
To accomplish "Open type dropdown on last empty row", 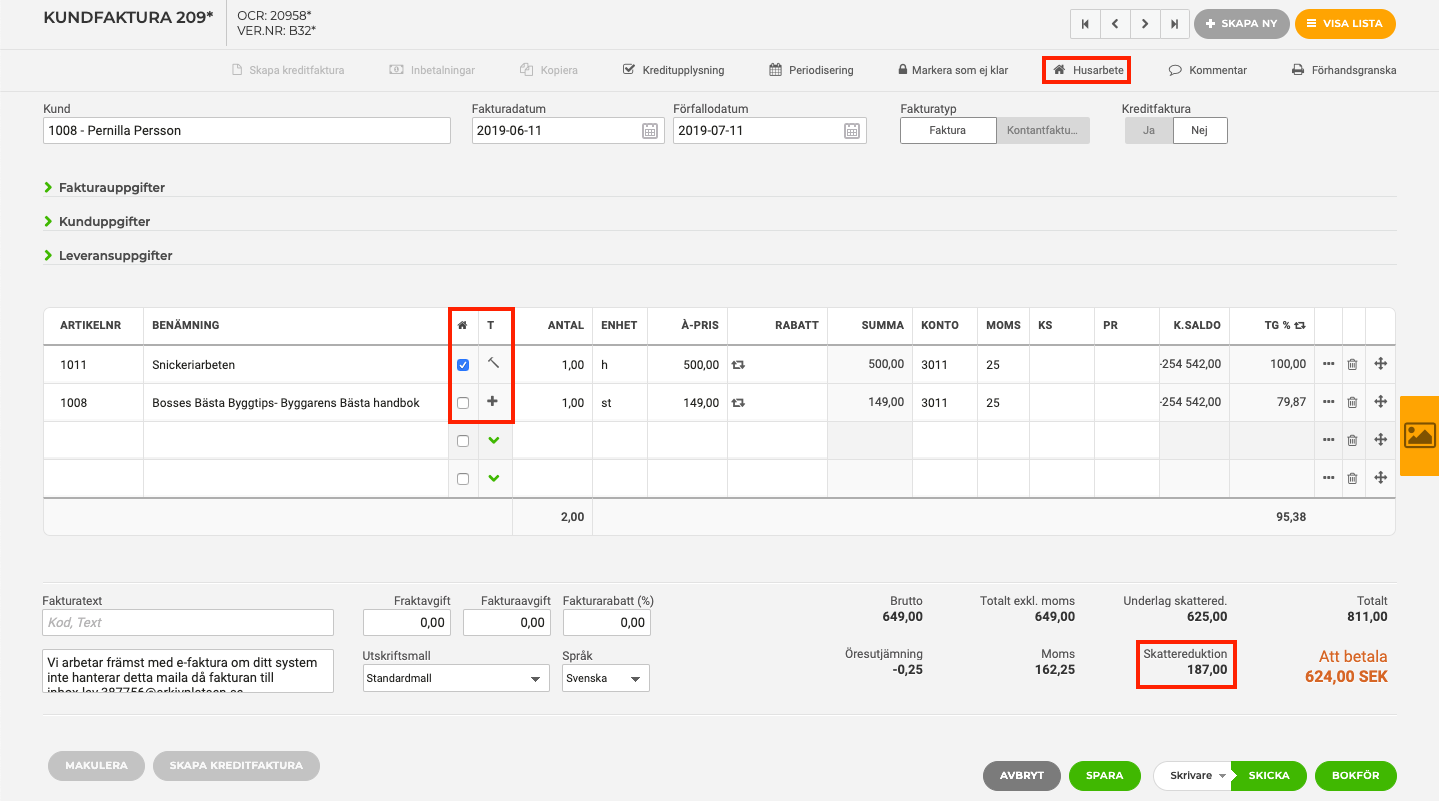I will click(x=494, y=478).
